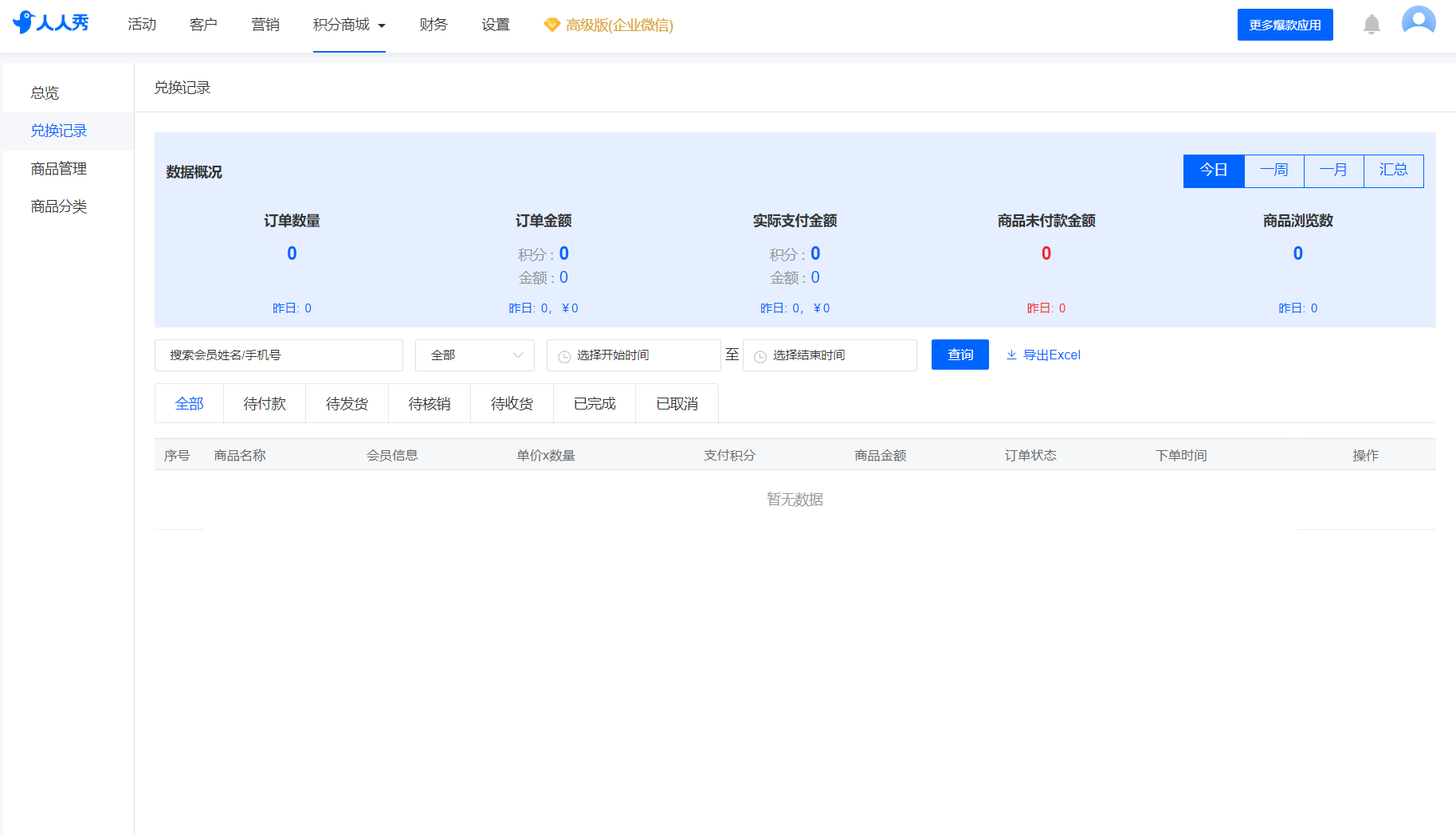This screenshot has height=835, width=1456.
Task: Open the 活动 menu
Action: click(x=142, y=25)
